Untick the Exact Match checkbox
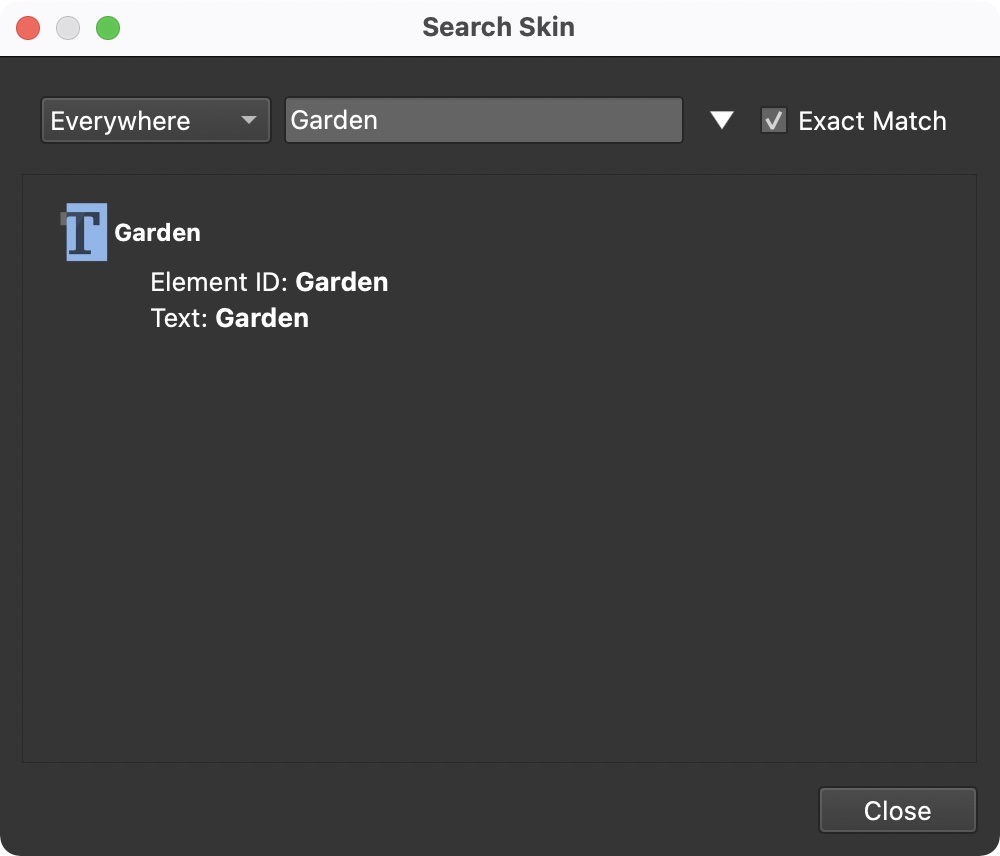Image resolution: width=1000 pixels, height=856 pixels. pos(773,121)
